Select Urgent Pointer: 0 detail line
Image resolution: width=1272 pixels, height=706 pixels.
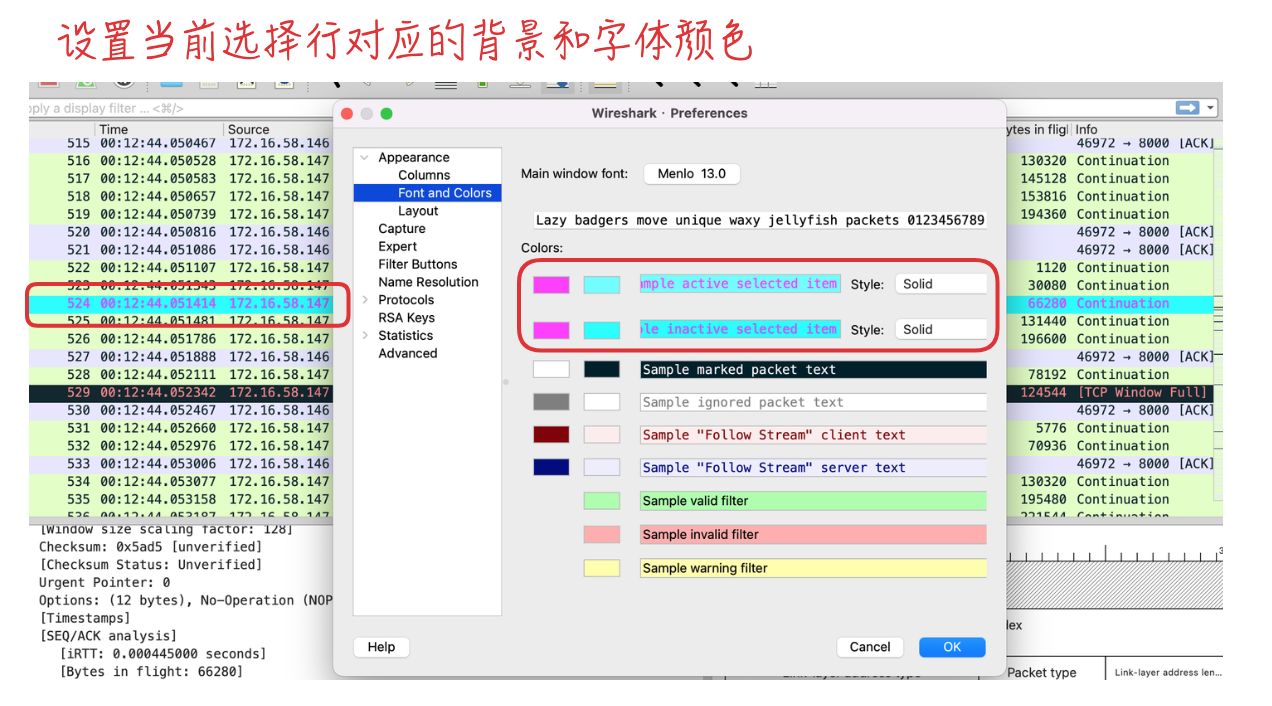(x=105, y=582)
